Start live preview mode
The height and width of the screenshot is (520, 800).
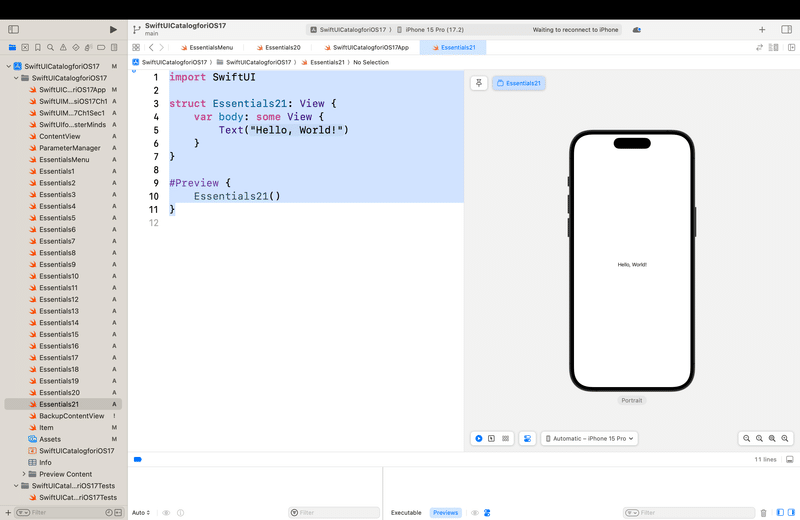pos(479,438)
